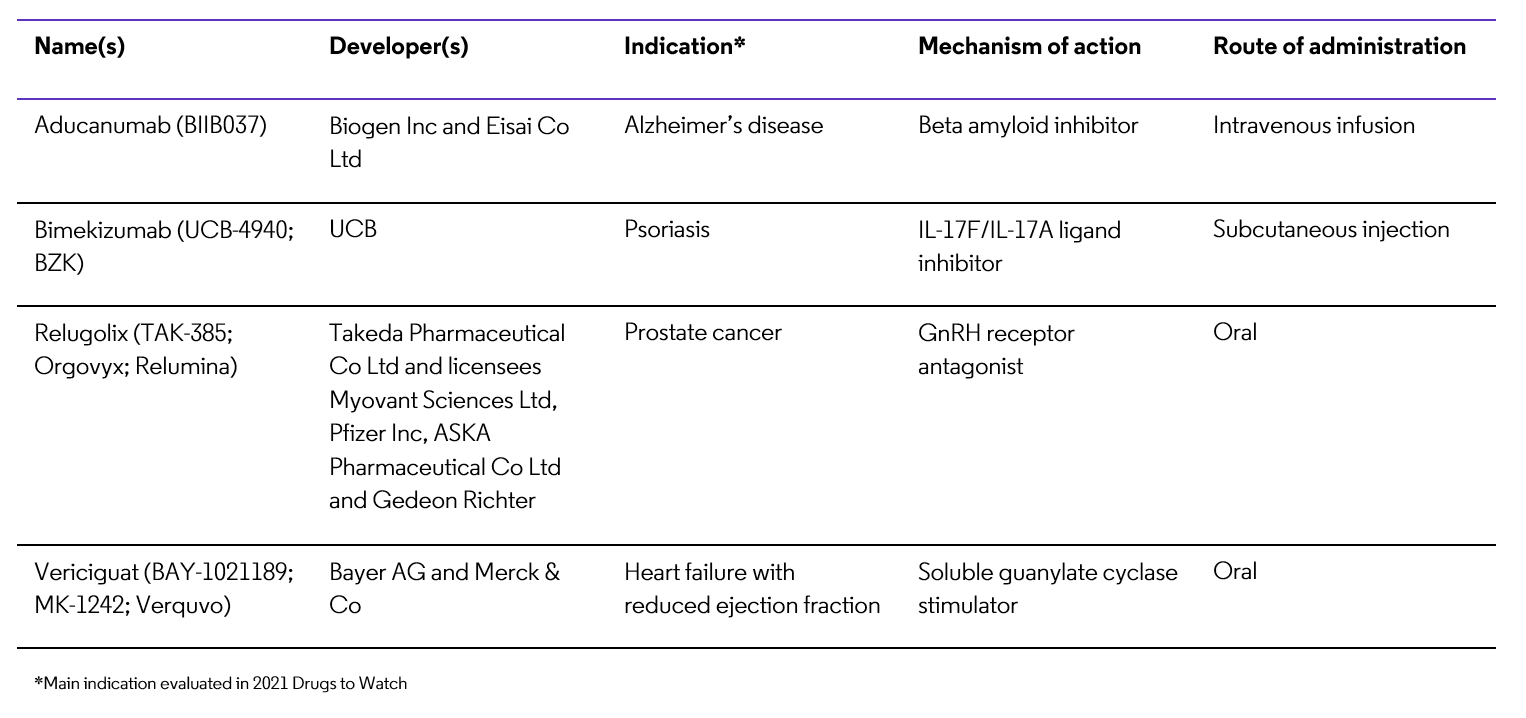Click the Alzheimer's disease indication
This screenshot has width=1526, height=718.
coord(723,126)
